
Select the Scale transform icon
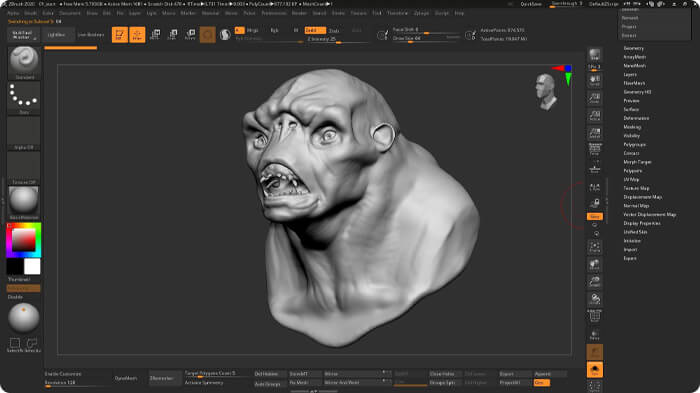coord(173,35)
